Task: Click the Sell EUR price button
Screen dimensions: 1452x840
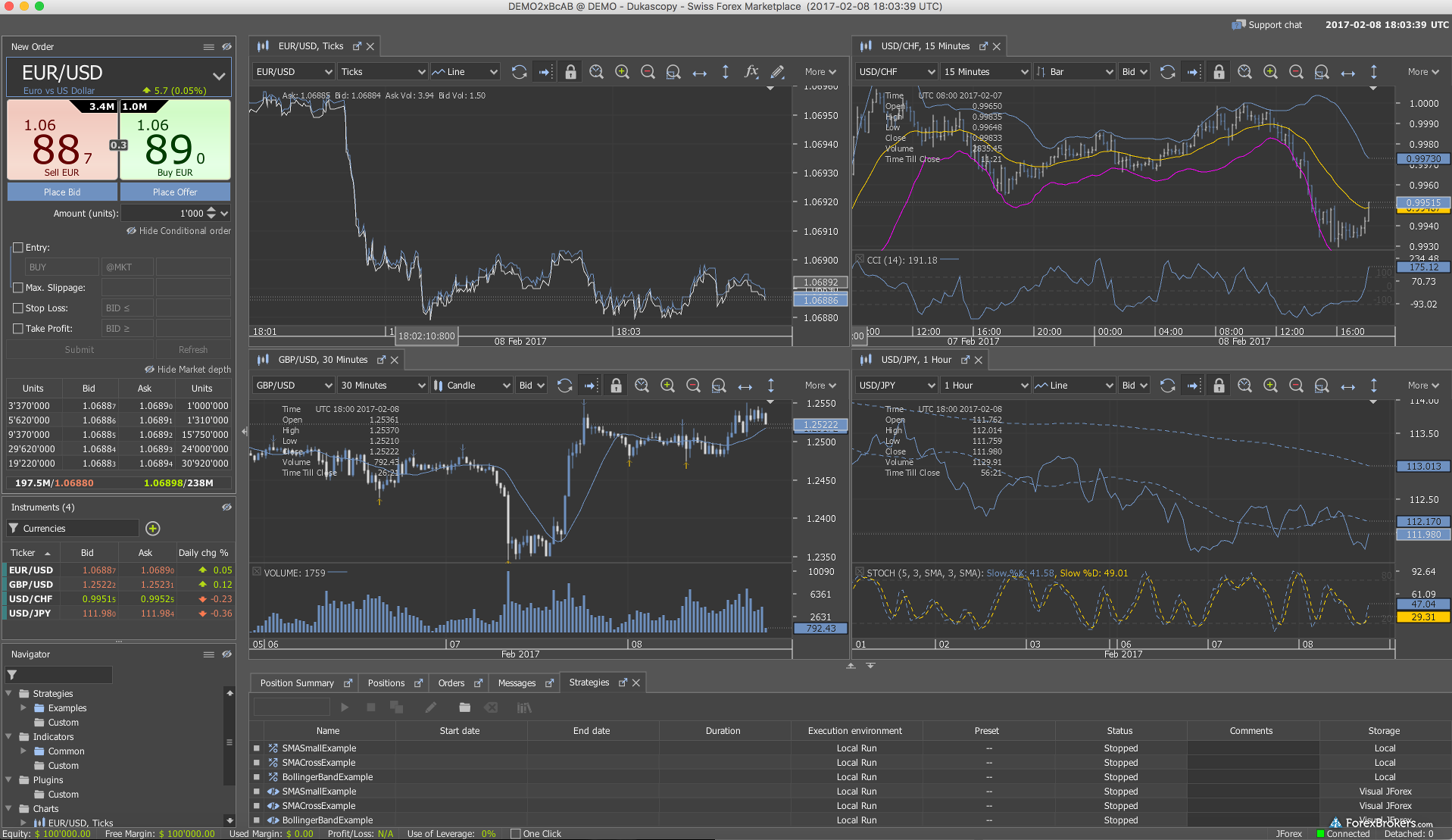Action: [62, 140]
